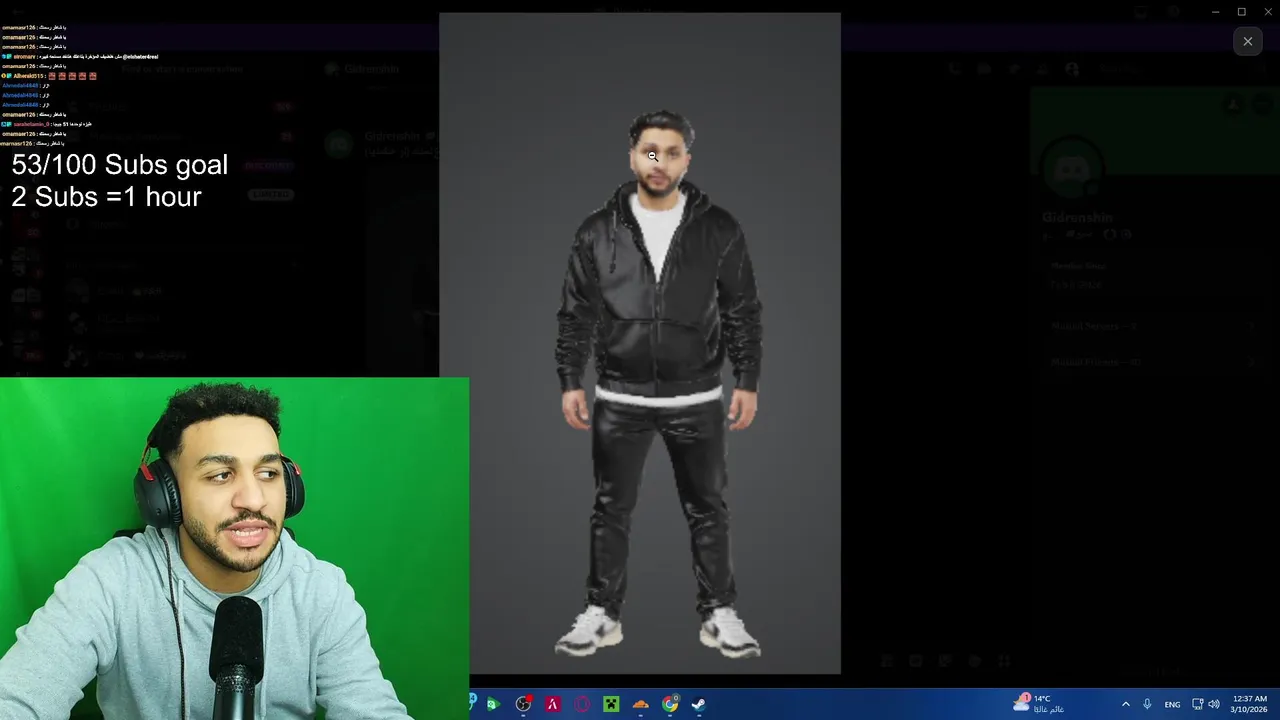
Task: Click the microphone icon in system tray
Action: [1147, 704]
